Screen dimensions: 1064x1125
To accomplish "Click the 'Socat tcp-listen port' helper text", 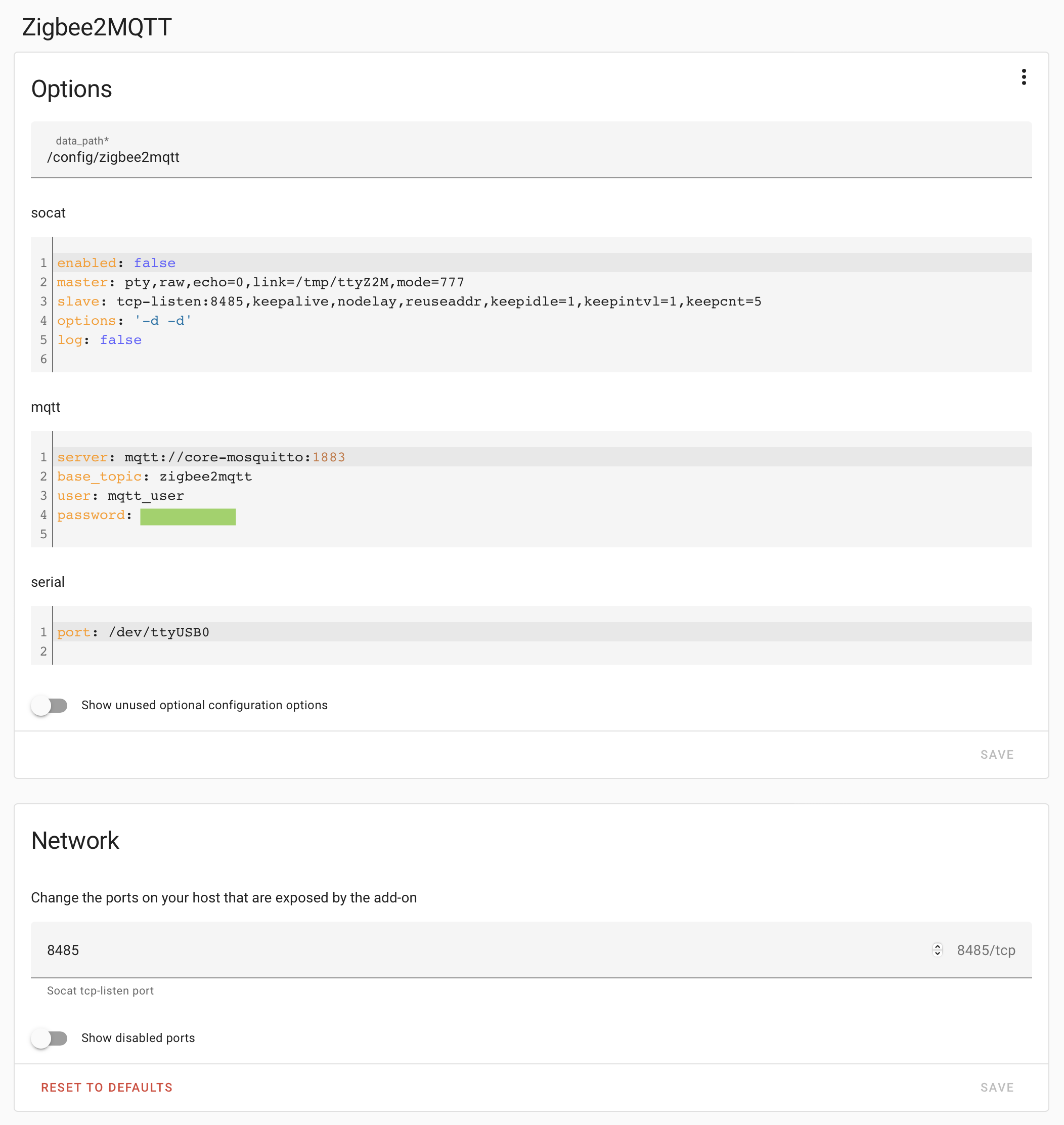I will pos(101,990).
